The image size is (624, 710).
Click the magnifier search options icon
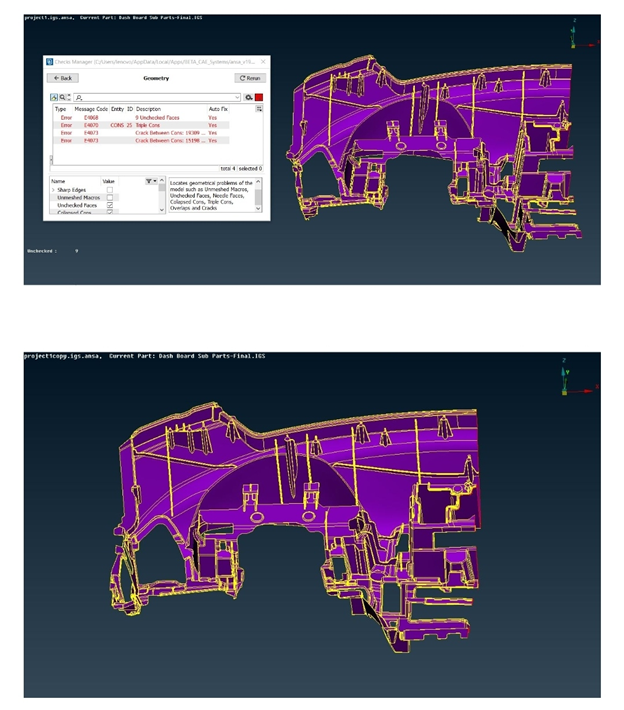click(x=62, y=97)
